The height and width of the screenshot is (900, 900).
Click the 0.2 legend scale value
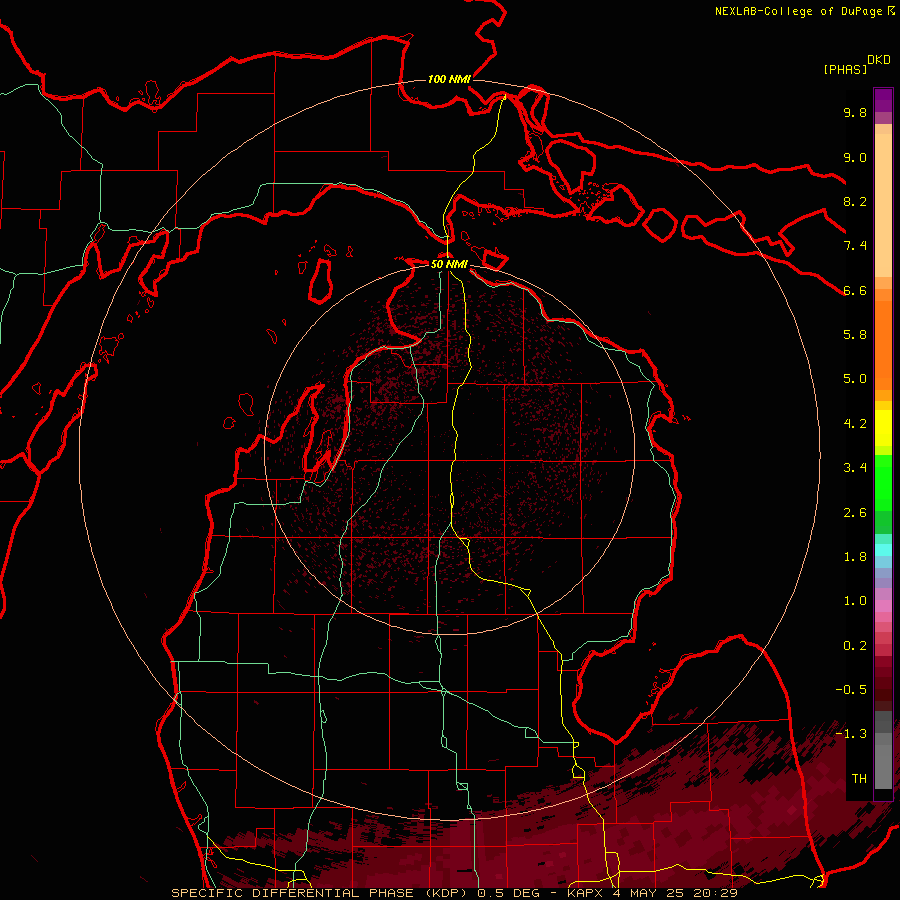pyautogui.click(x=855, y=646)
